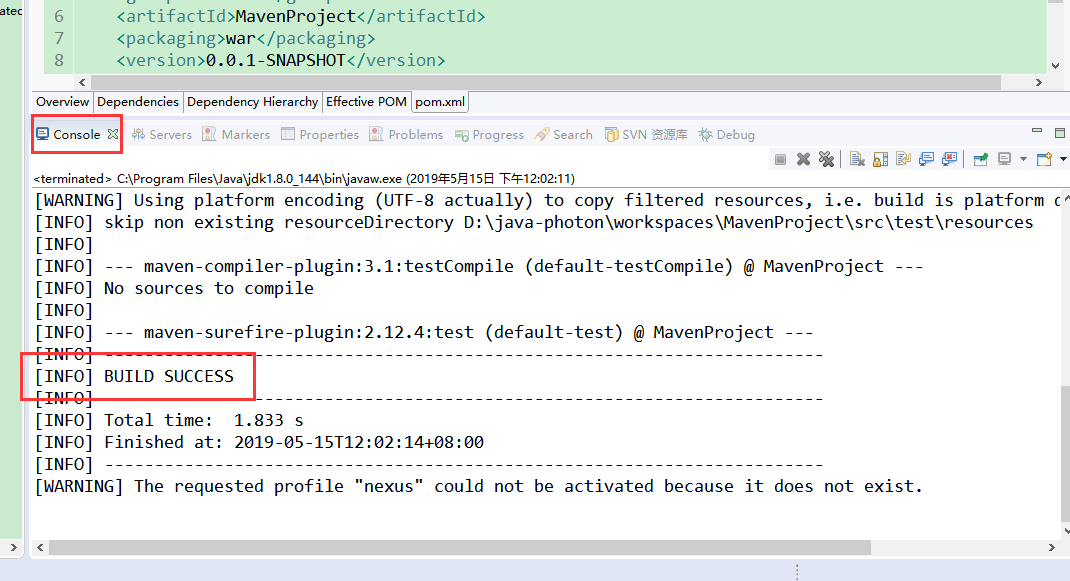Click the console horizontal scrollbar thumb
Screen dimensions: 1070x581
point(460,548)
